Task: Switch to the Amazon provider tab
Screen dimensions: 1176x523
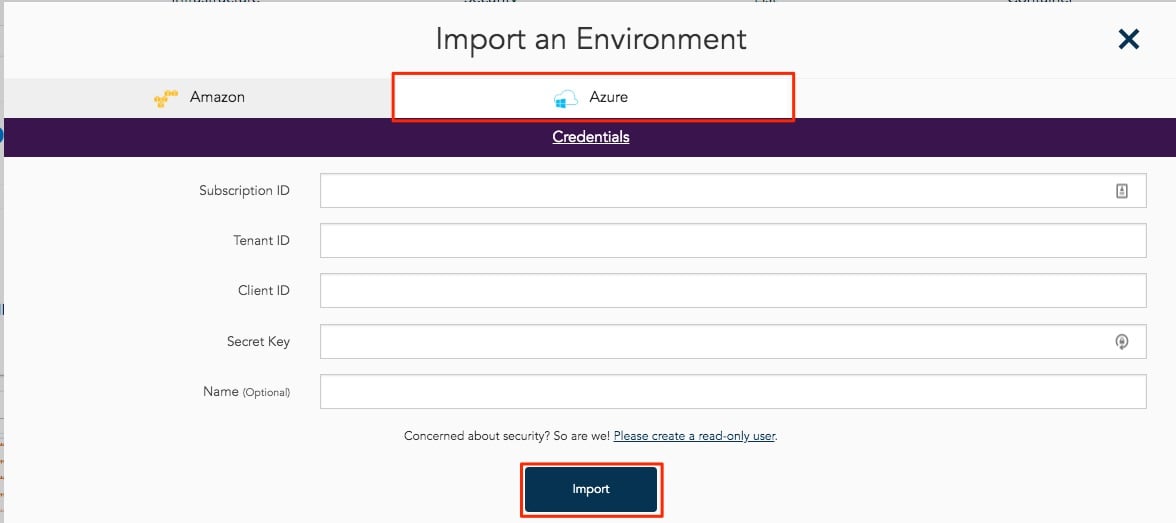Action: pos(199,98)
